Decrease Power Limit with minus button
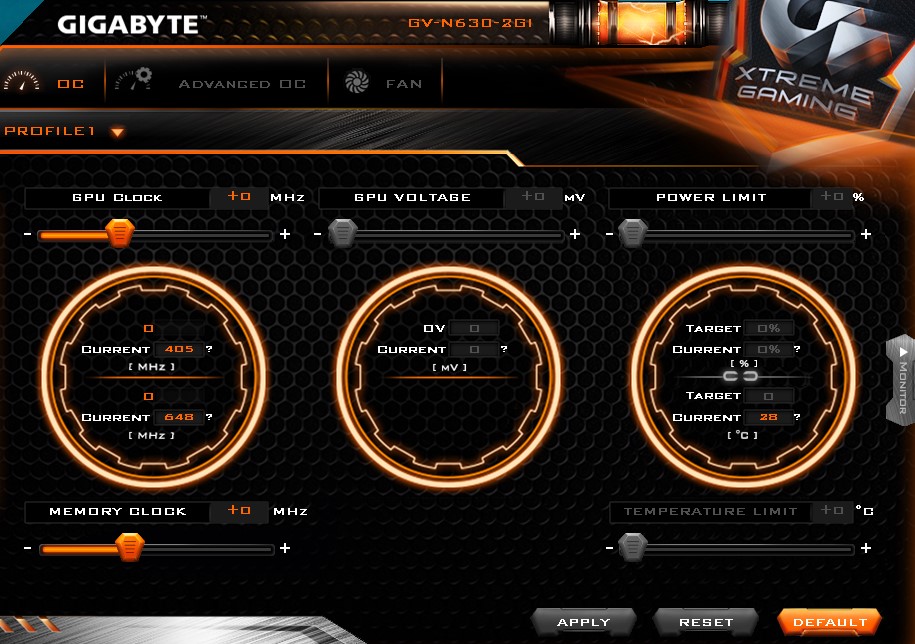This screenshot has width=915, height=644. point(609,234)
